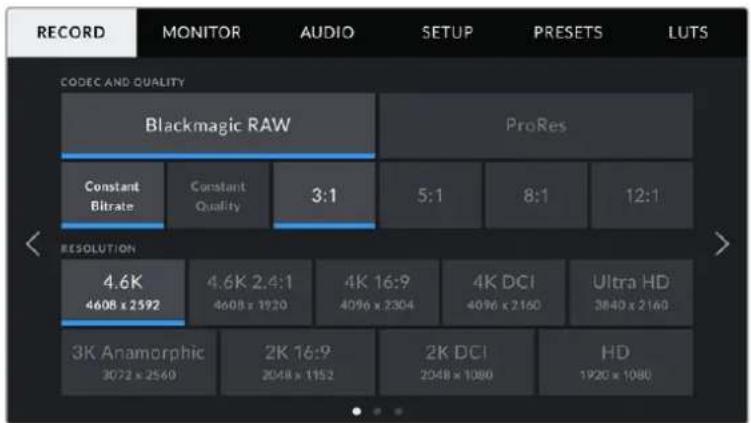Choose 4.6K 4608 x 2592 resolution
The image size is (751, 423).
point(123,293)
